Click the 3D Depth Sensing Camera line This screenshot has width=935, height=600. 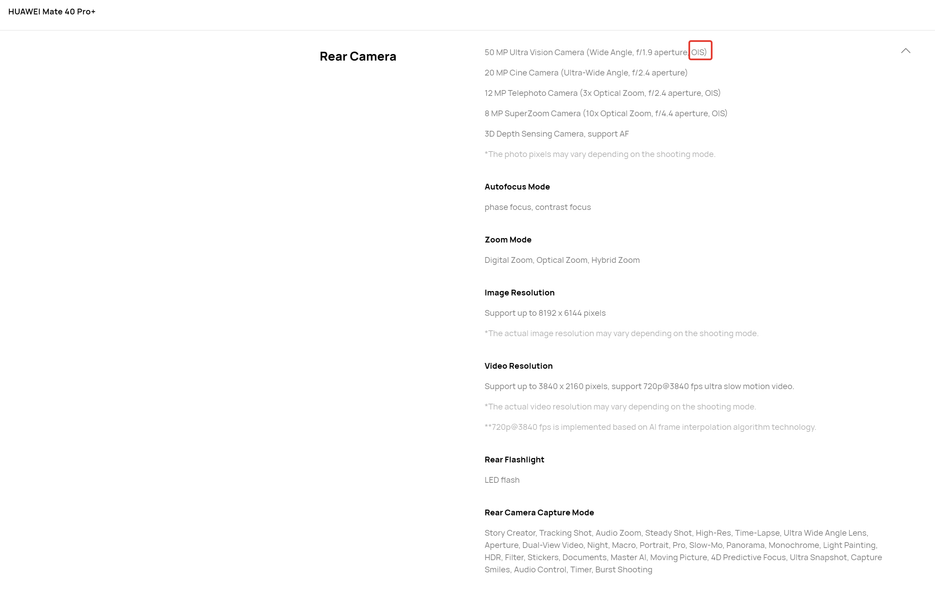coord(557,134)
